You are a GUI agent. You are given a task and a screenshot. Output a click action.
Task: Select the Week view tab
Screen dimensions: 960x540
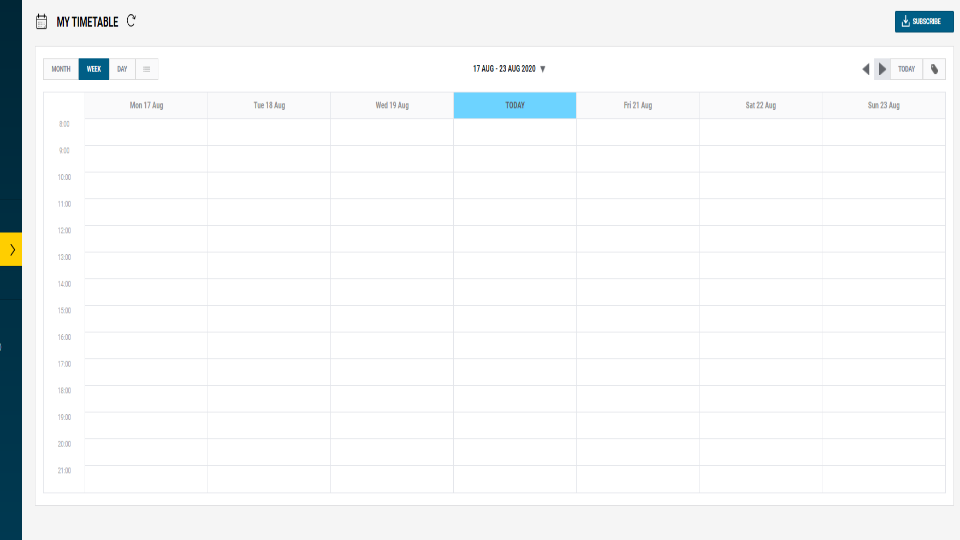tap(94, 69)
